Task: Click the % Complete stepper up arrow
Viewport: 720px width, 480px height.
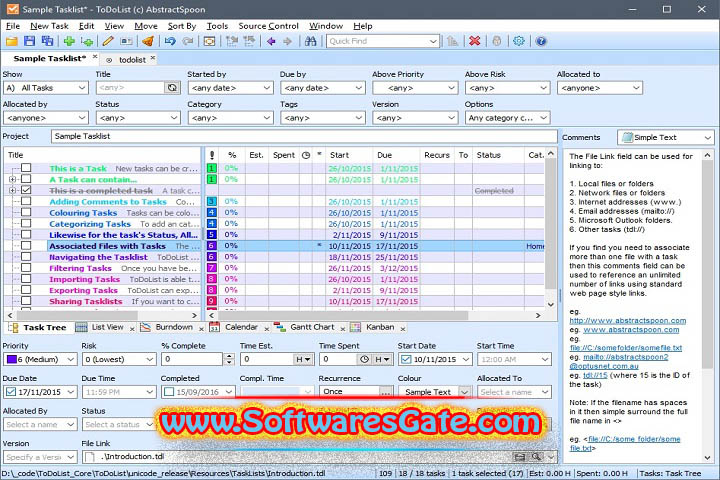Action: click(x=229, y=356)
